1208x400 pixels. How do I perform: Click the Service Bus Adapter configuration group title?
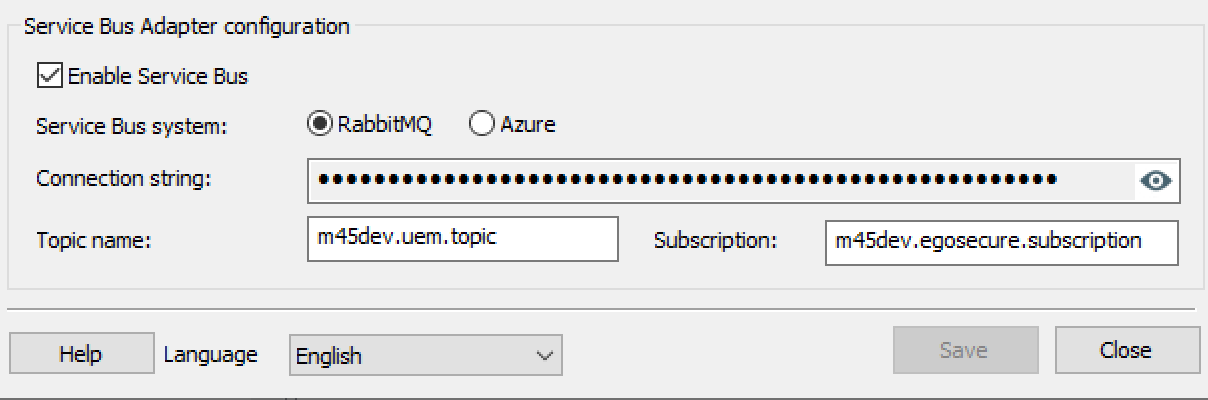click(186, 27)
